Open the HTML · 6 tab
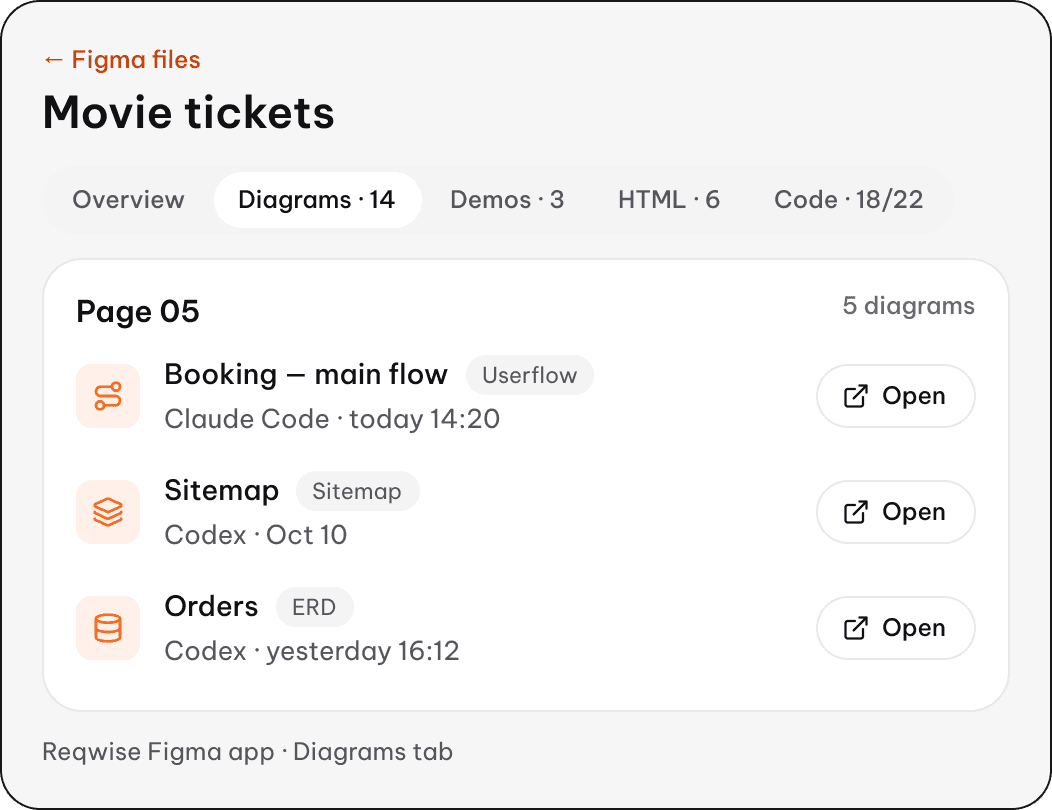Image resolution: width=1052 pixels, height=810 pixels. pos(669,200)
